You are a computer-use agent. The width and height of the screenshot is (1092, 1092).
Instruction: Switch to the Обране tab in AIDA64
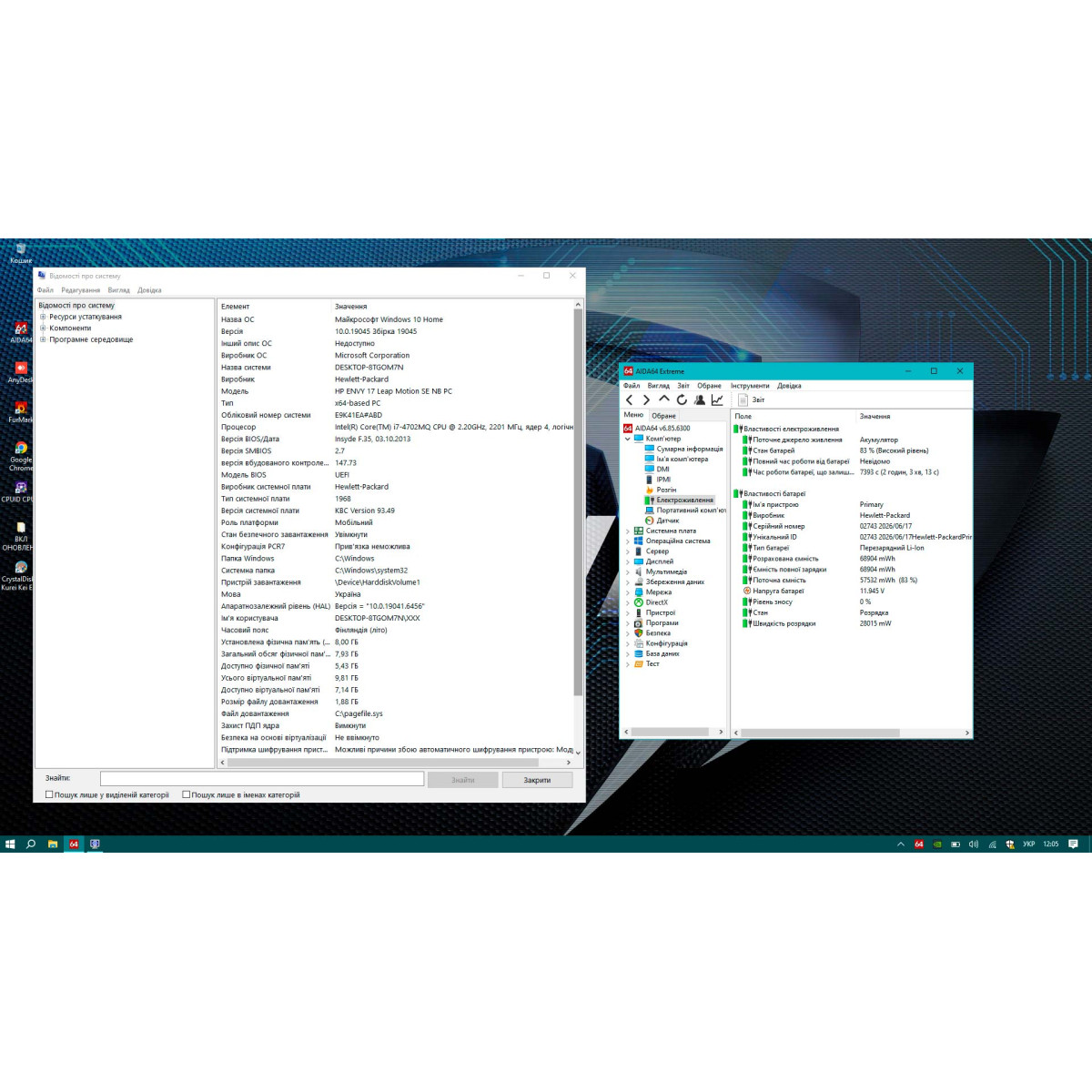tap(663, 415)
